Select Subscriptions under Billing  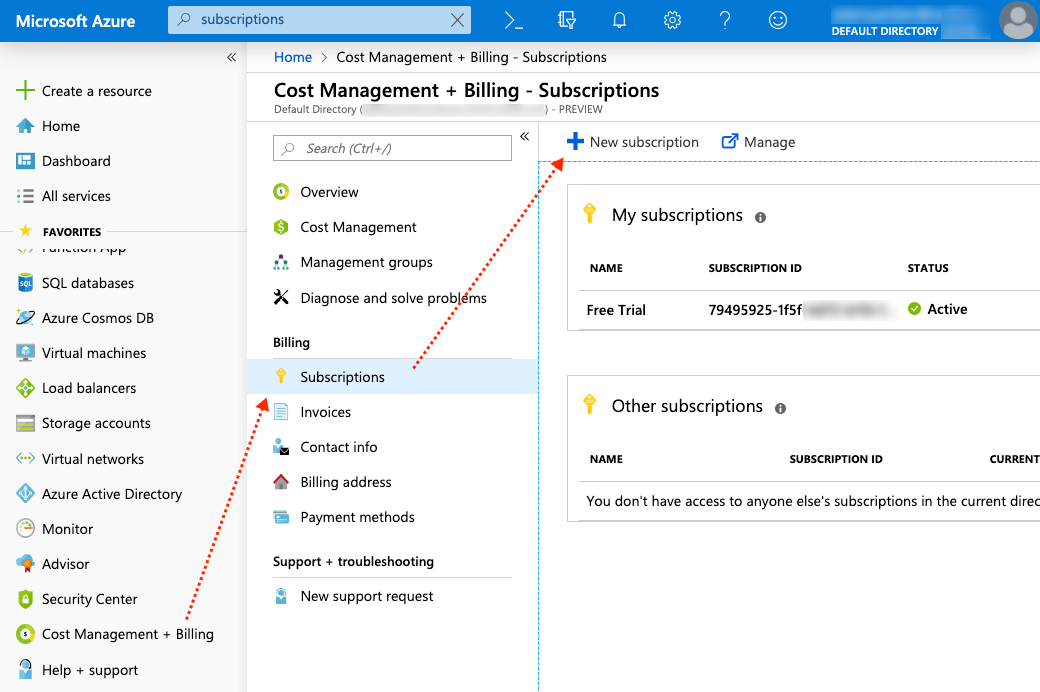393,376
